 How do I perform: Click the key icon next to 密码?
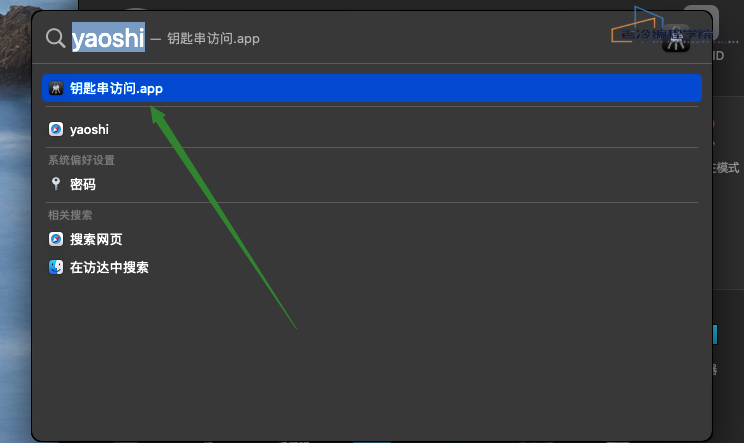click(56, 184)
